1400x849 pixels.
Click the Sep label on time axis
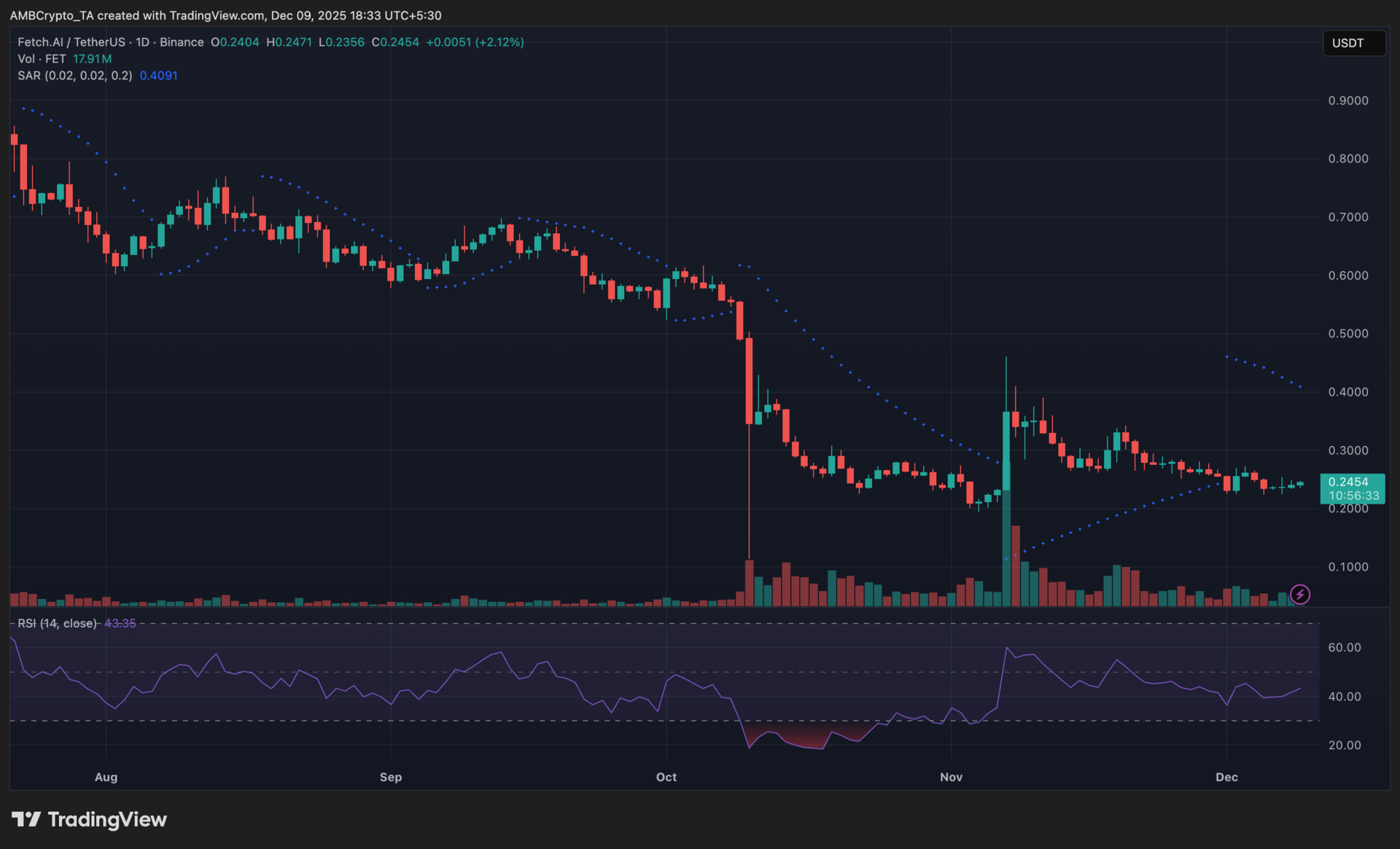(390, 777)
